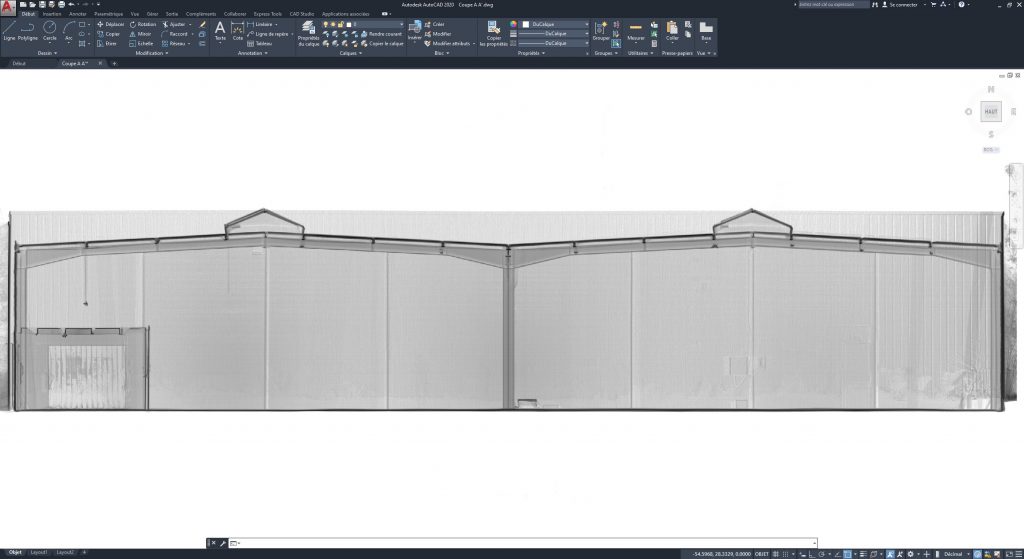Expand the Bloc panel

point(442,53)
